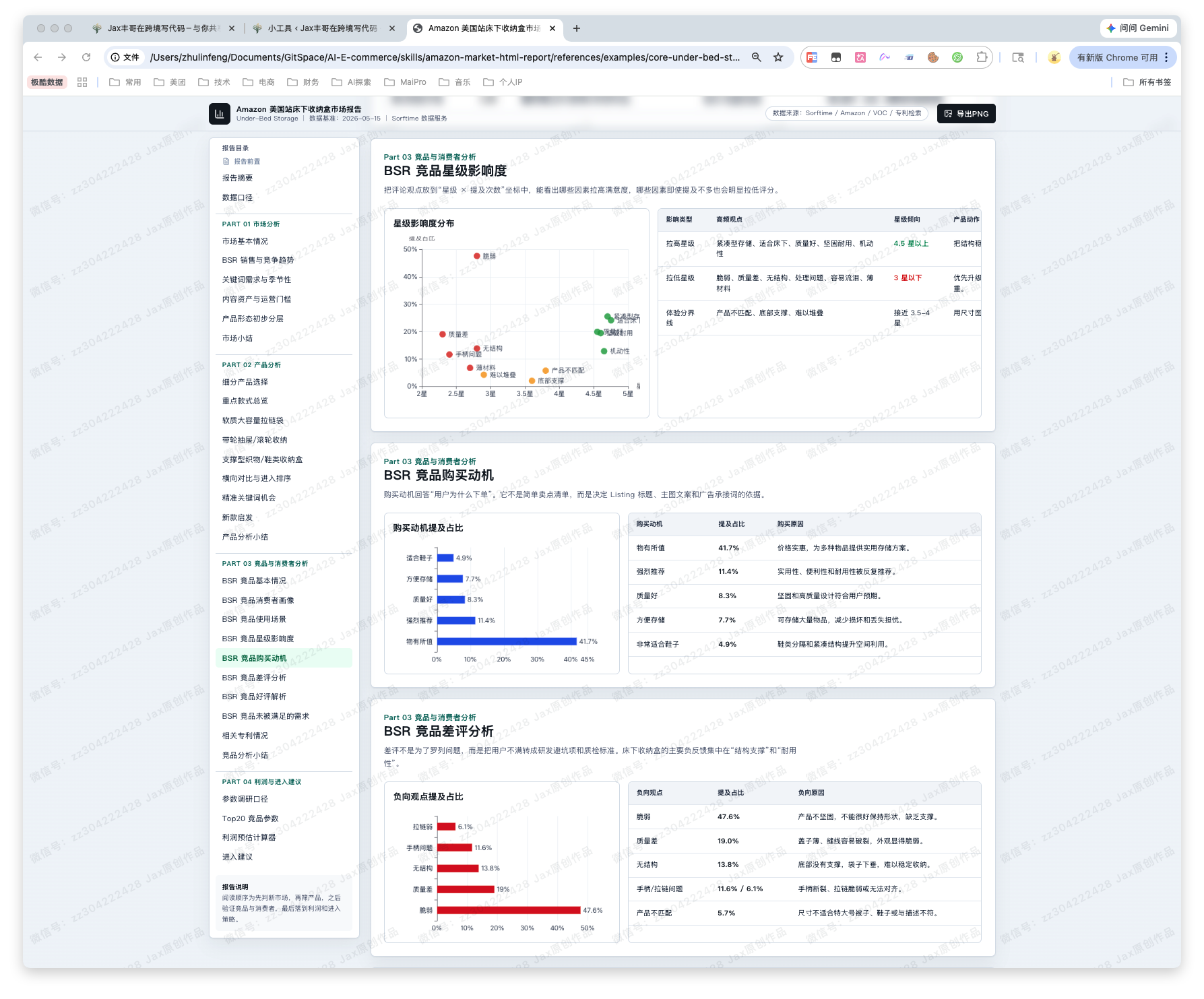This screenshot has height=999, width=1204.
Task: Open the cookie extension icon
Action: (x=933, y=57)
